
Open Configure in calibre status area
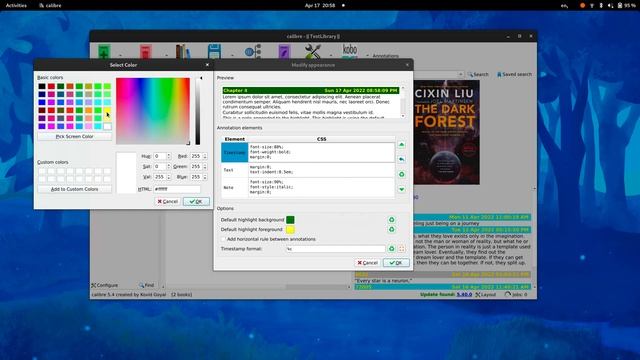[x=104, y=285]
